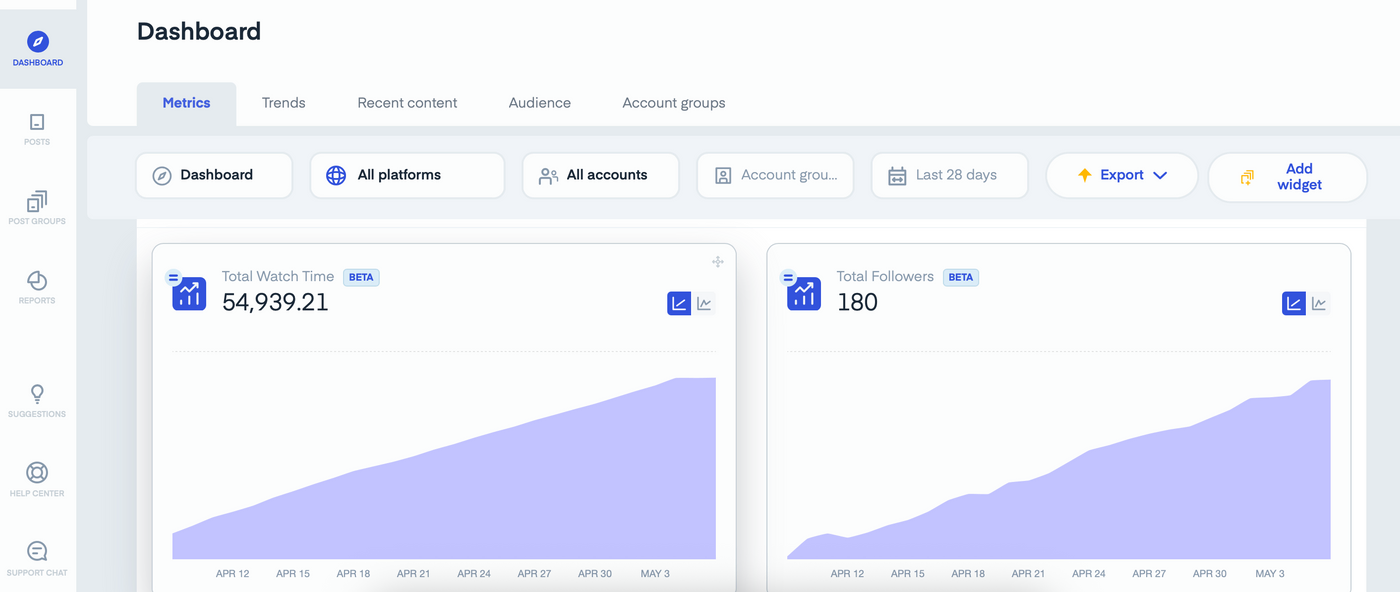
Task: Click APR 15 label on Followers chart
Action: [908, 574]
